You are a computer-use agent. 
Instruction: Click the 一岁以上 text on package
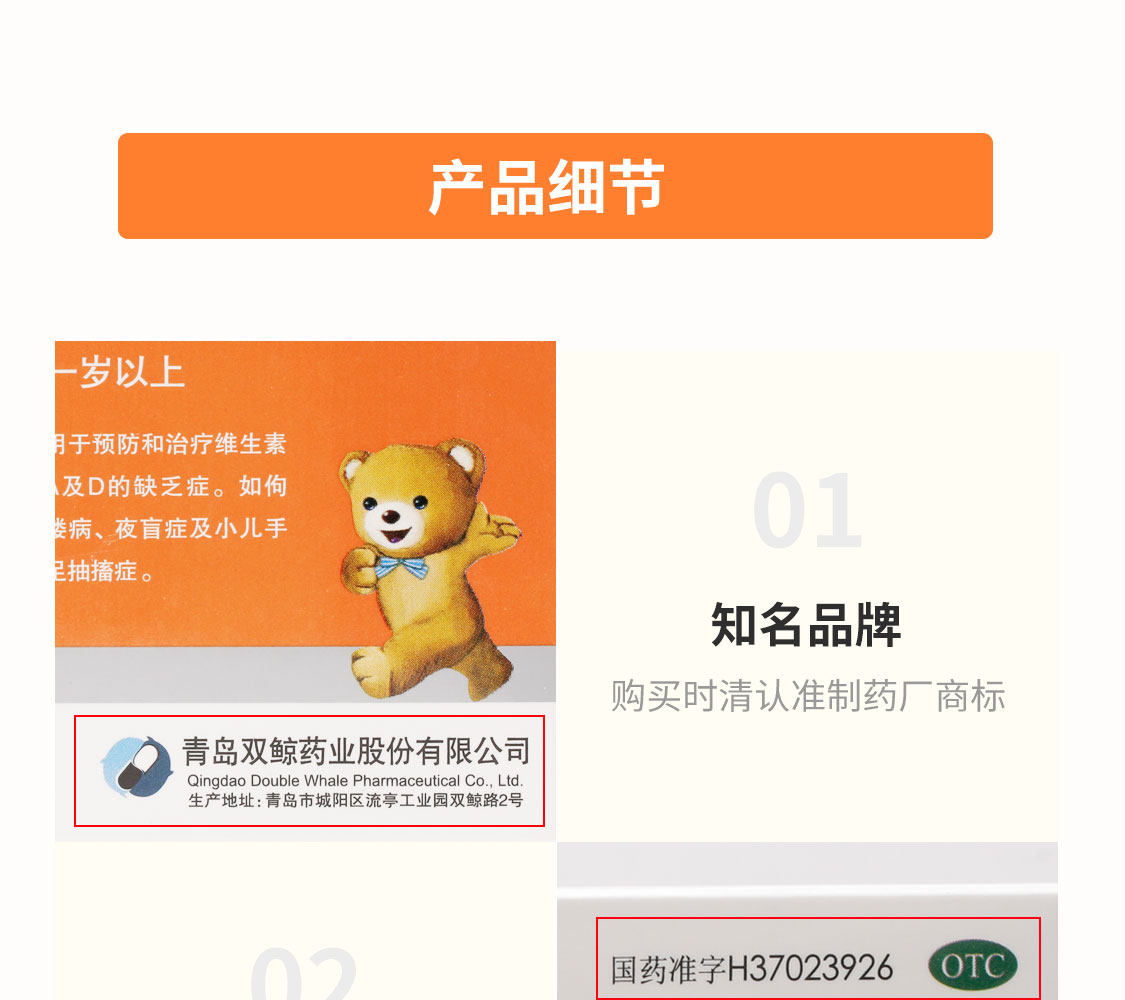coord(121,372)
